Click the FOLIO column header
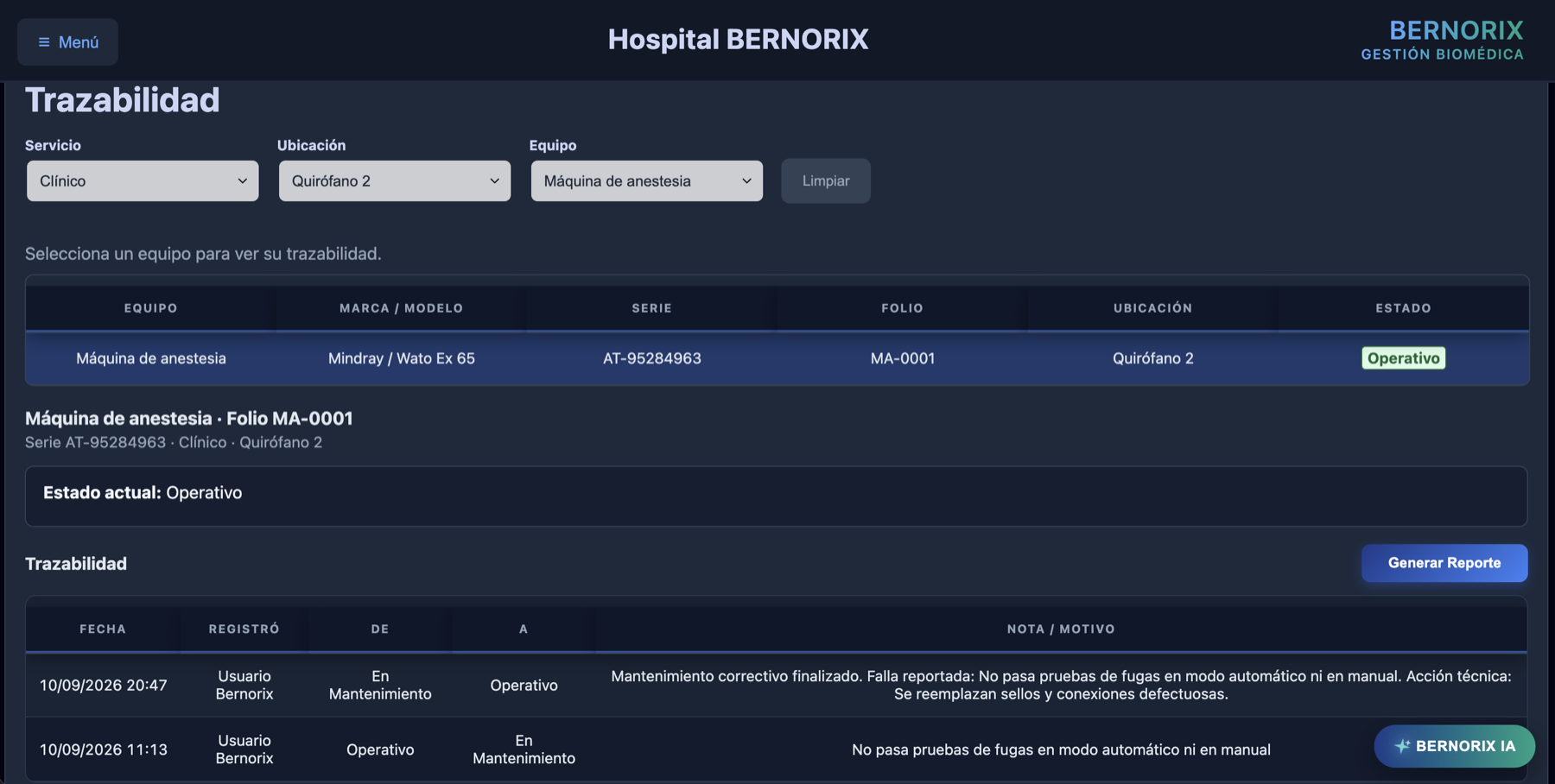The image size is (1555, 784). point(903,308)
